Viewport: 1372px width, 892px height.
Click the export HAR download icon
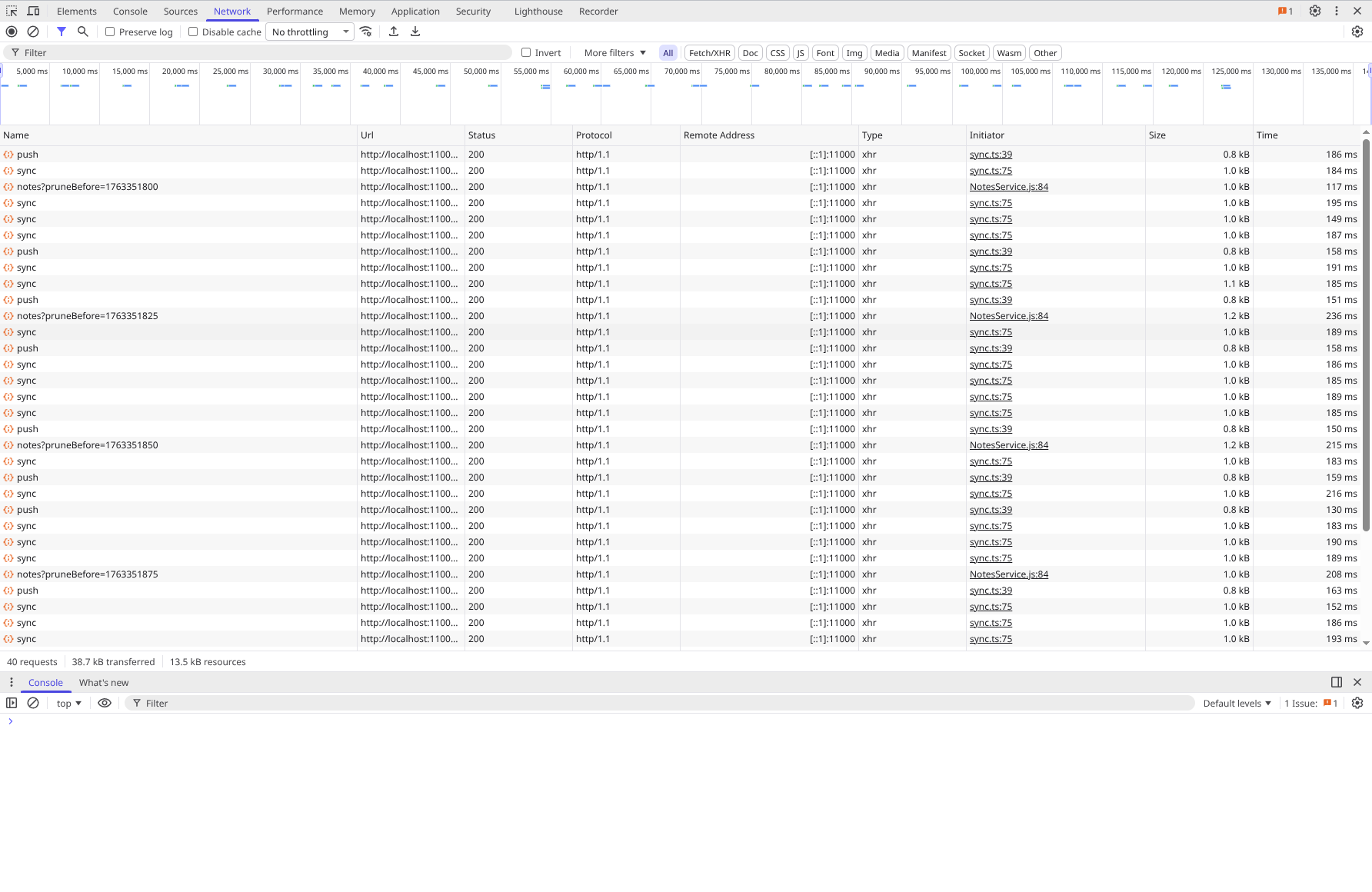[x=415, y=32]
